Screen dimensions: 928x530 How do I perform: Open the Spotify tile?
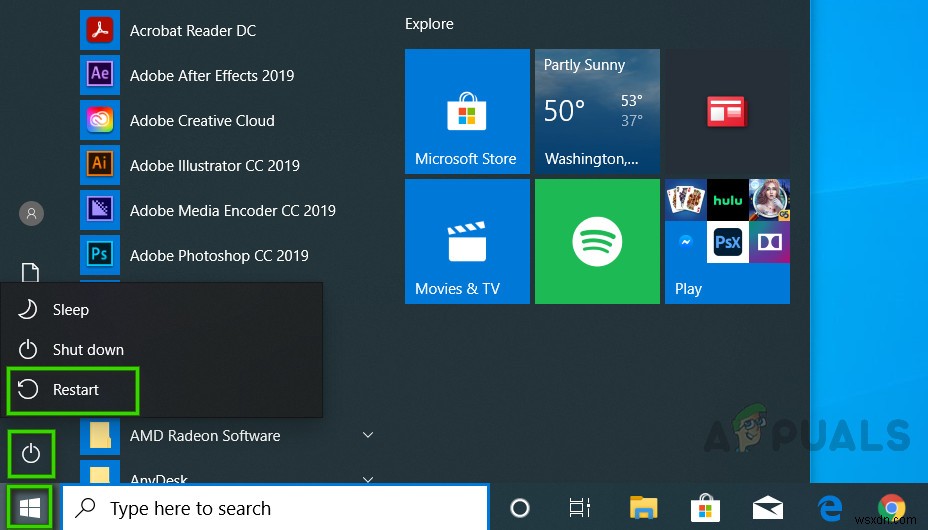pyautogui.click(x=597, y=241)
